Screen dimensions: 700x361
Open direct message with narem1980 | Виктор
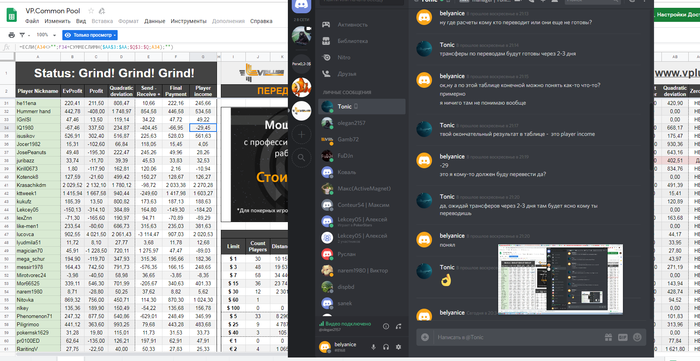point(362,270)
